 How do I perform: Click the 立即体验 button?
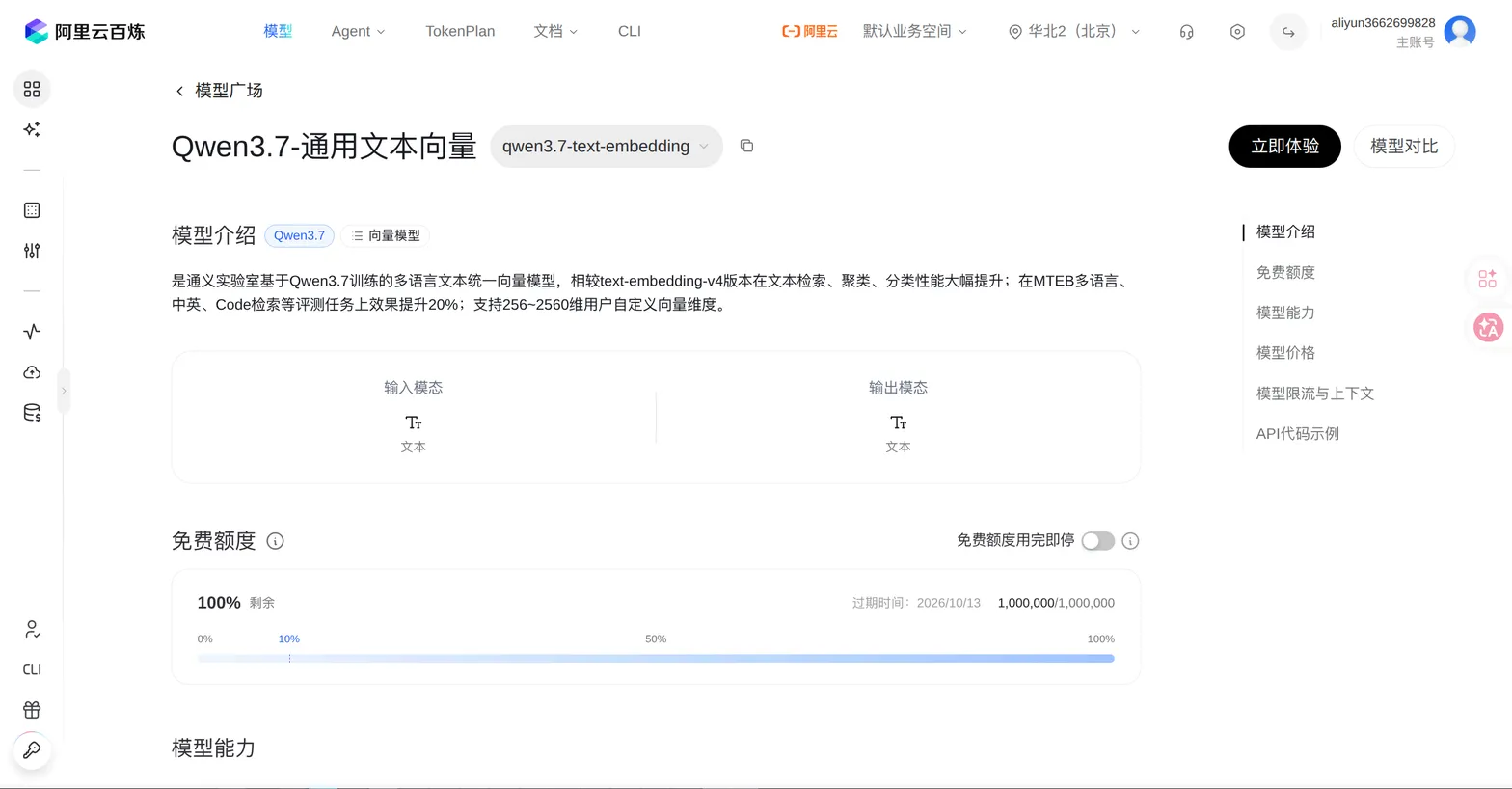1284,147
